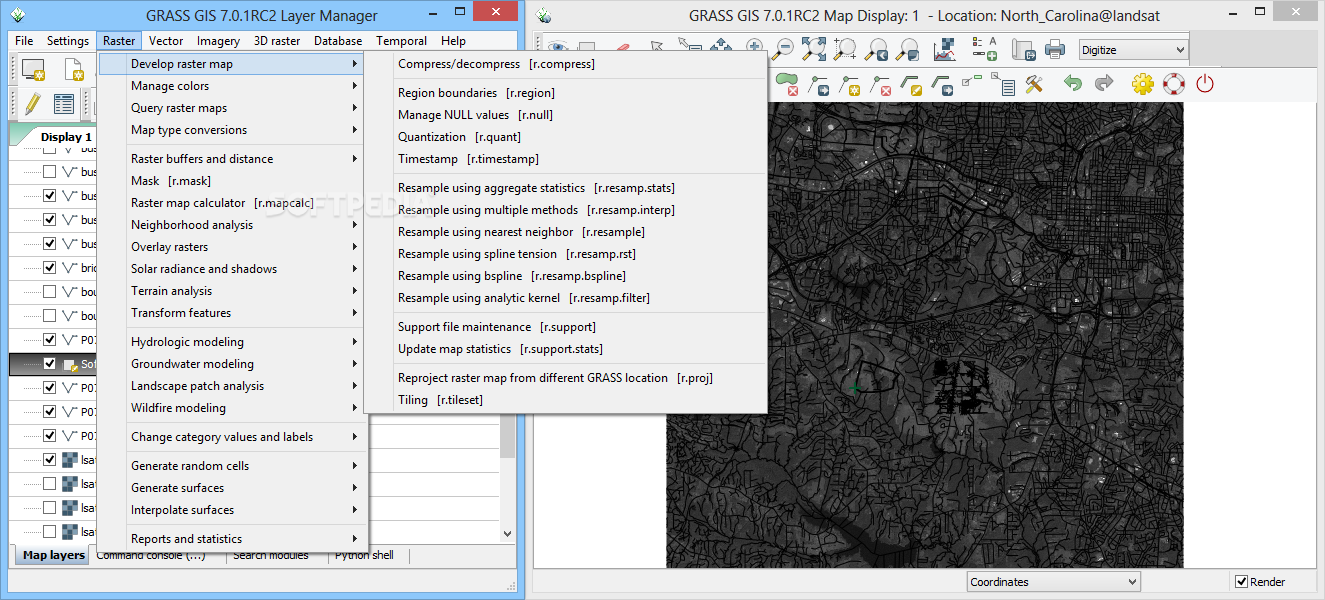The height and width of the screenshot is (600, 1325).
Task: Zoom to the full map extent
Action: click(814, 48)
